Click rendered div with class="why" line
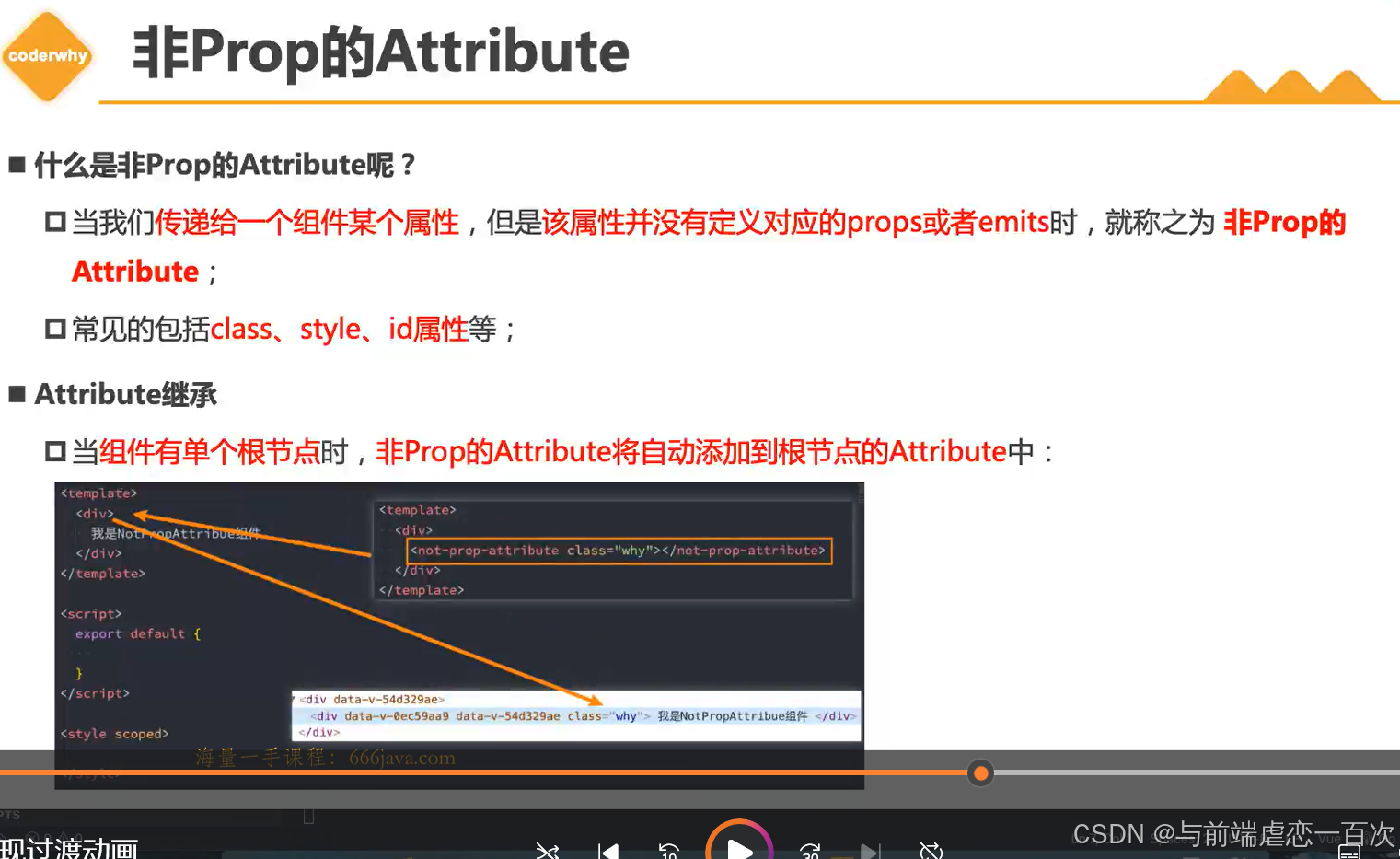 click(583, 716)
